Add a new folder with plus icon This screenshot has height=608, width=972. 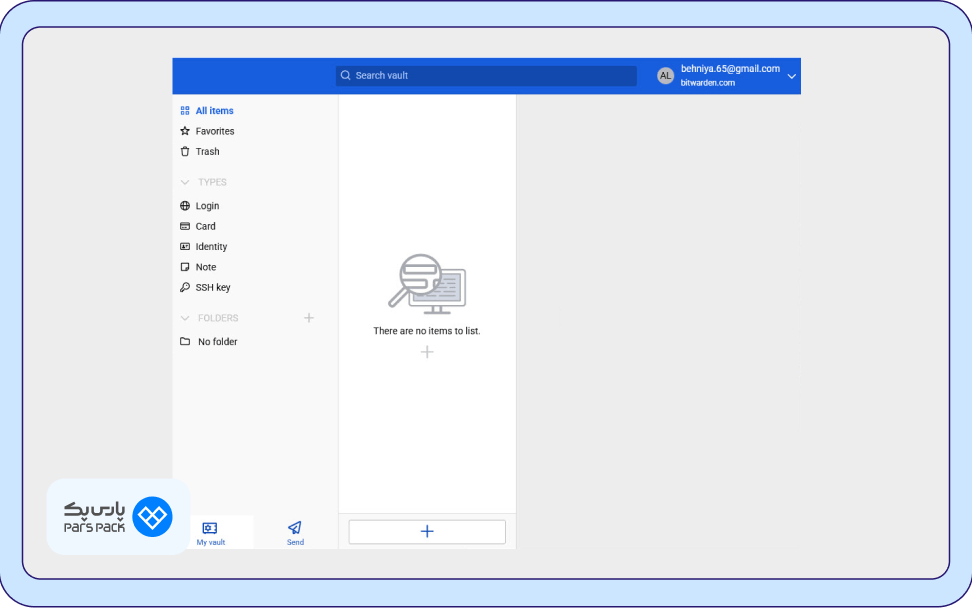(309, 318)
